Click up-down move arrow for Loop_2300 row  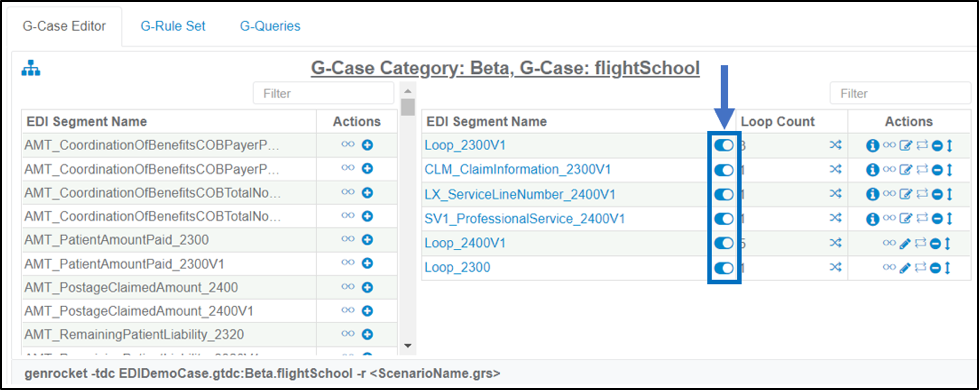click(948, 268)
